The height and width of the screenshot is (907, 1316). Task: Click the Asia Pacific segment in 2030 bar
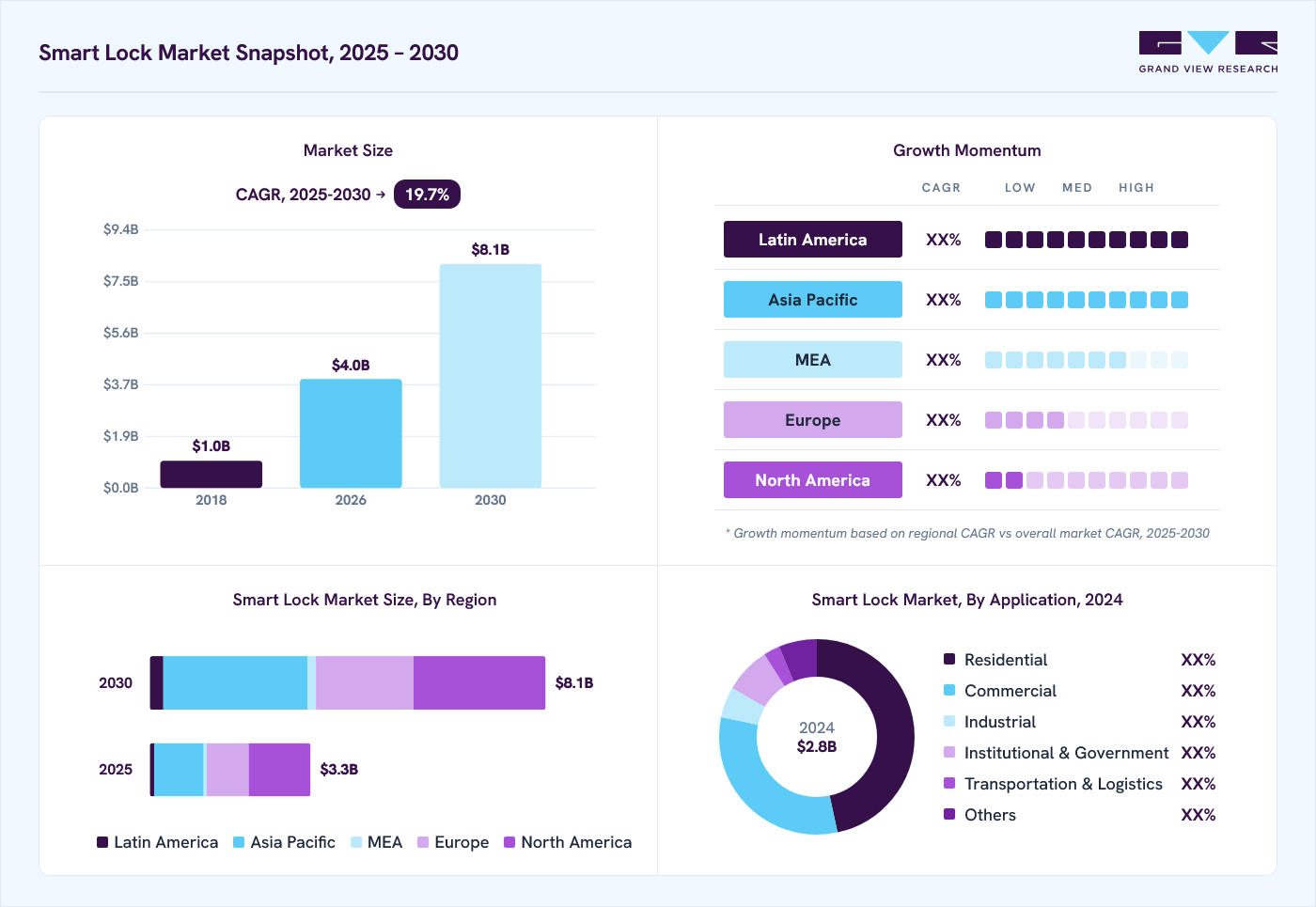[235, 682]
